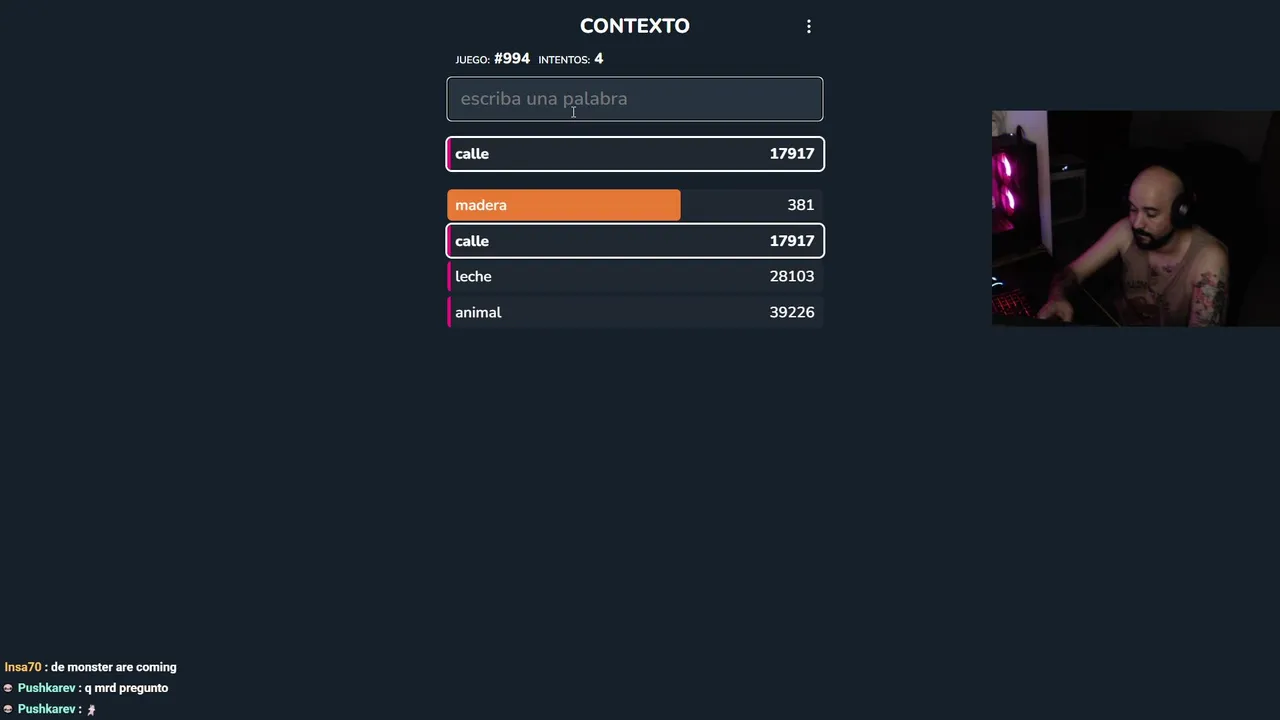
Task: Focus the "escriba una palabra" input field
Action: 634,99
